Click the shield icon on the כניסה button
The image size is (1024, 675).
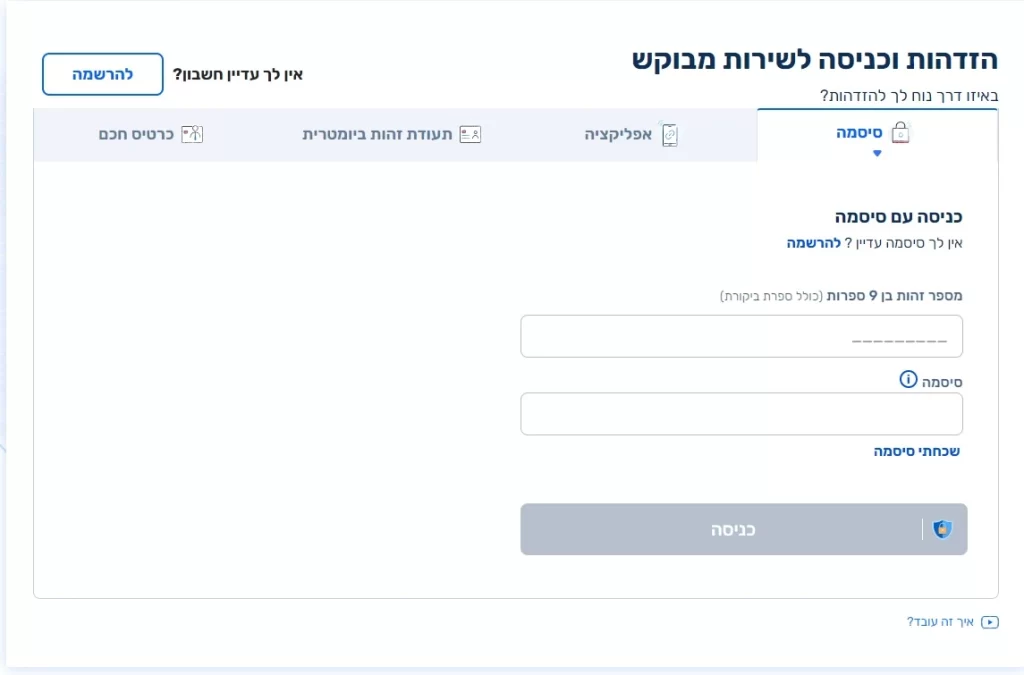(942, 529)
